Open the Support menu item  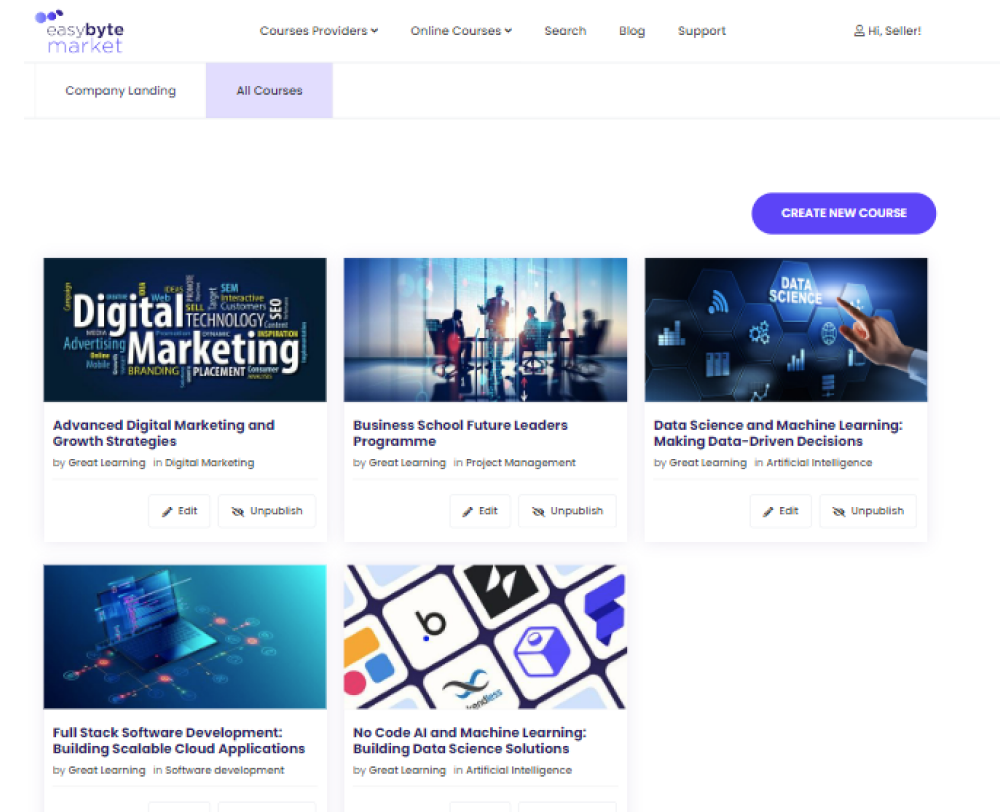701,31
